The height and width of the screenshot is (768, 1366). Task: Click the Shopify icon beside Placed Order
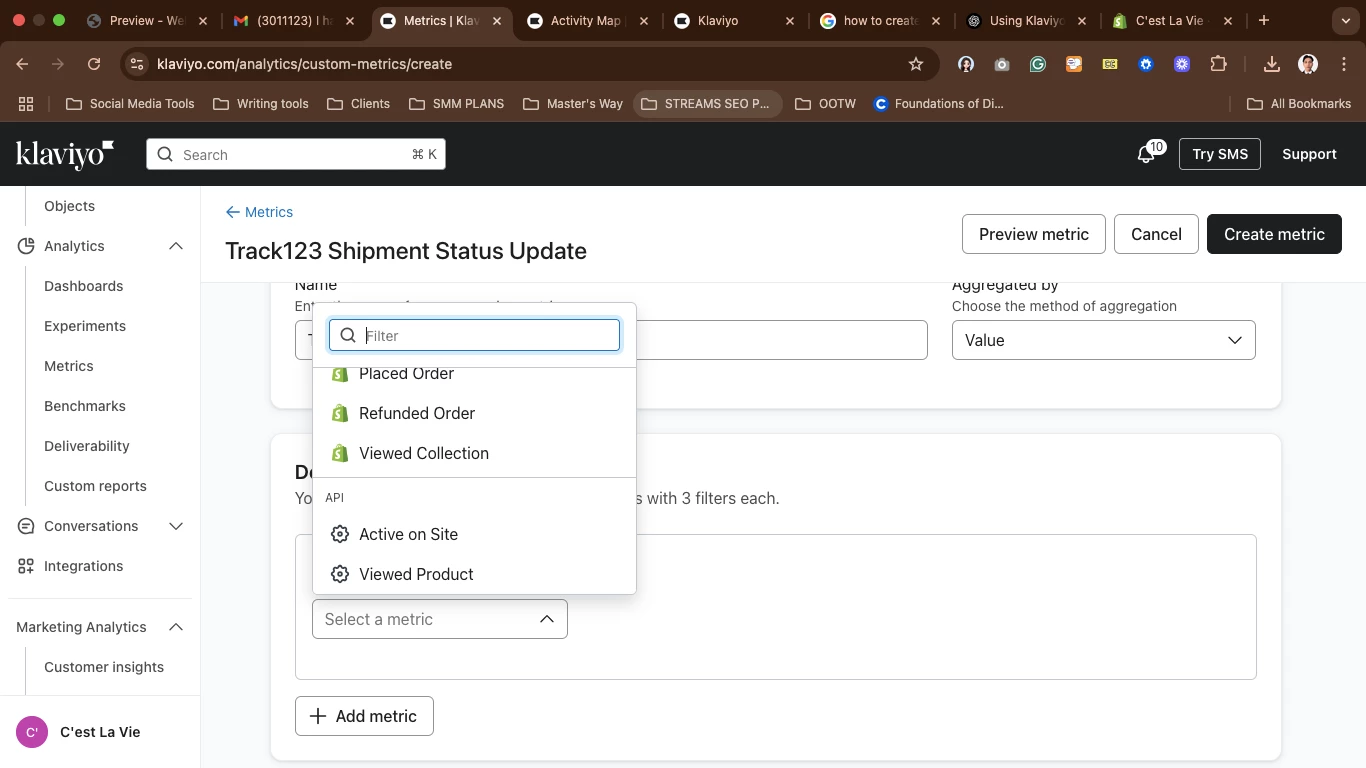click(x=340, y=374)
